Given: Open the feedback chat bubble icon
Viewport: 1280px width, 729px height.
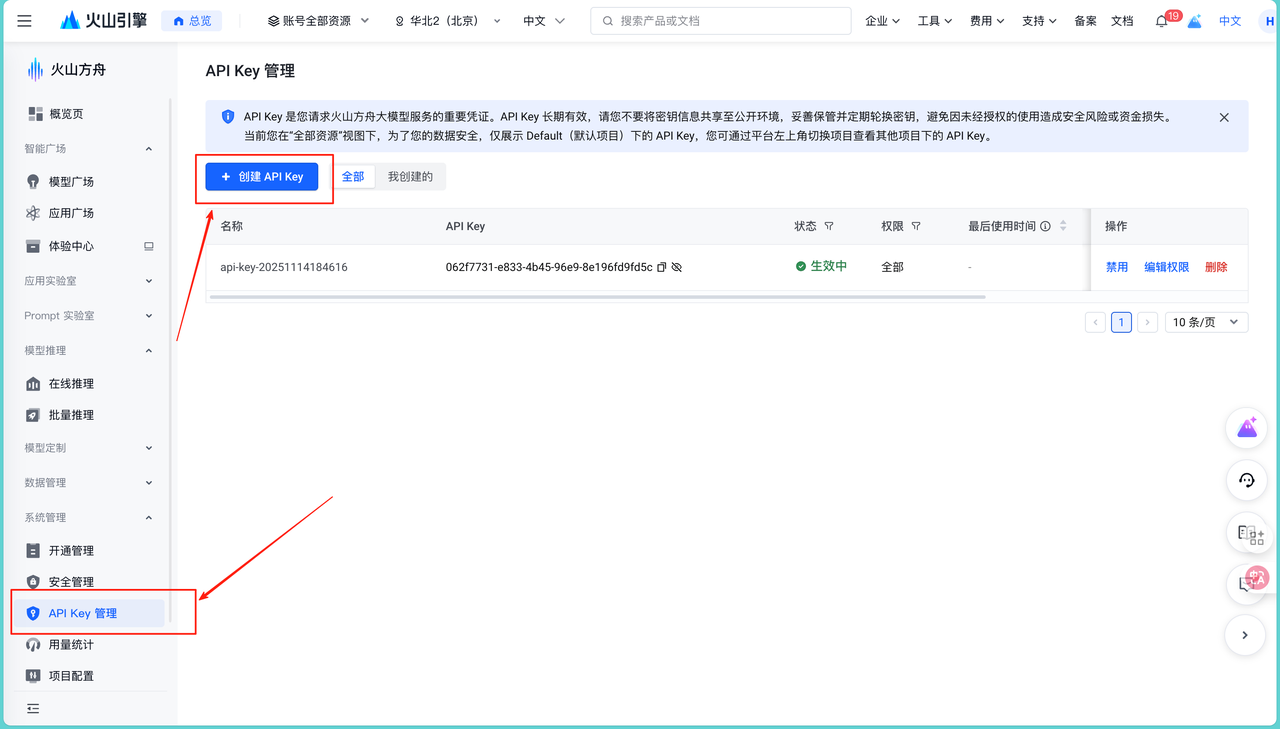Looking at the screenshot, I should (1245, 584).
